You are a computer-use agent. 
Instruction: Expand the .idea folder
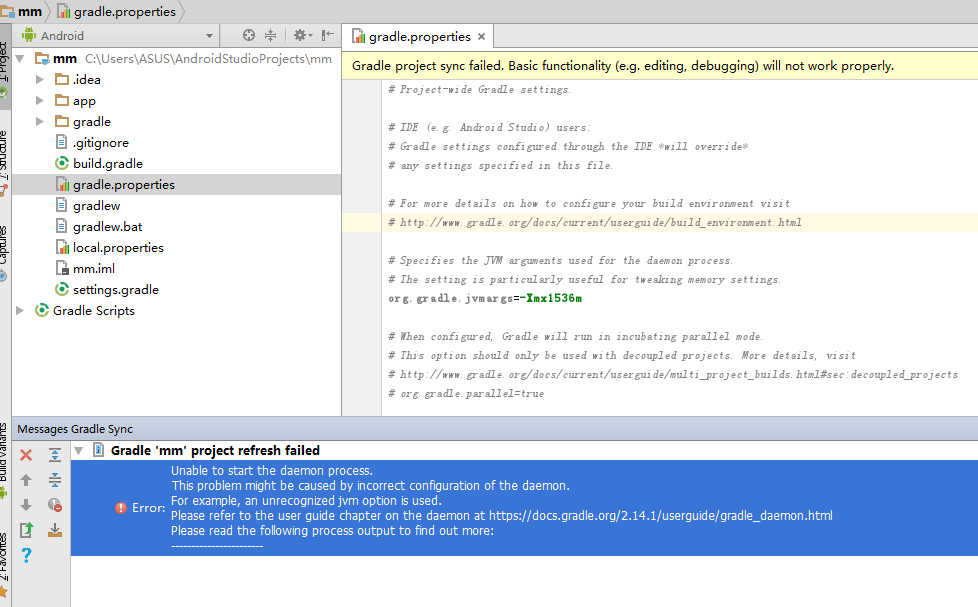(x=39, y=80)
